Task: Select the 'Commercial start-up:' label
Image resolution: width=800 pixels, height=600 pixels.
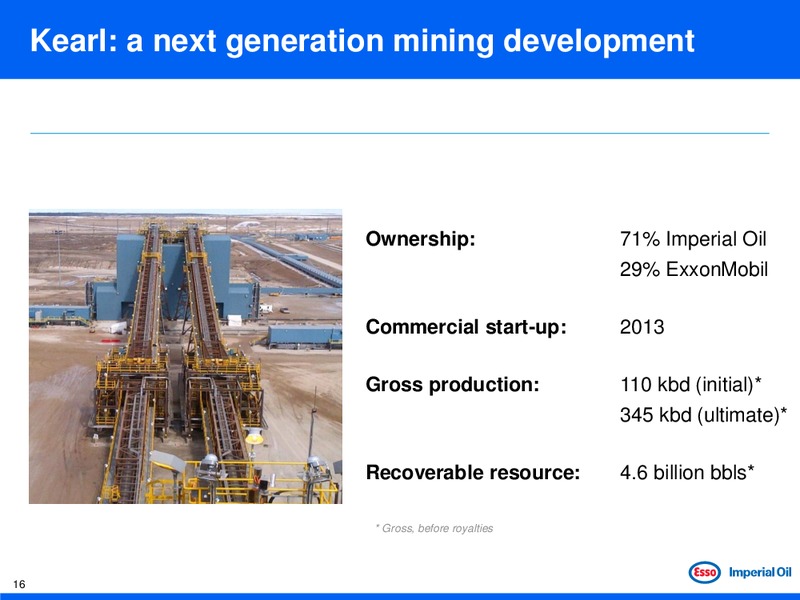Action: [x=466, y=327]
